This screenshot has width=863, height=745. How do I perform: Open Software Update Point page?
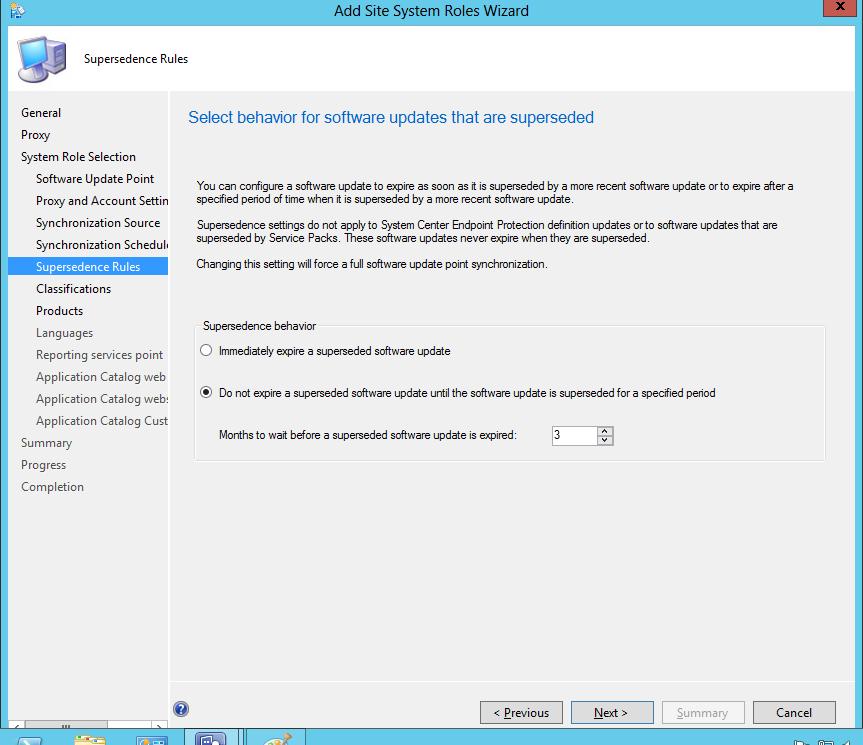pos(95,179)
